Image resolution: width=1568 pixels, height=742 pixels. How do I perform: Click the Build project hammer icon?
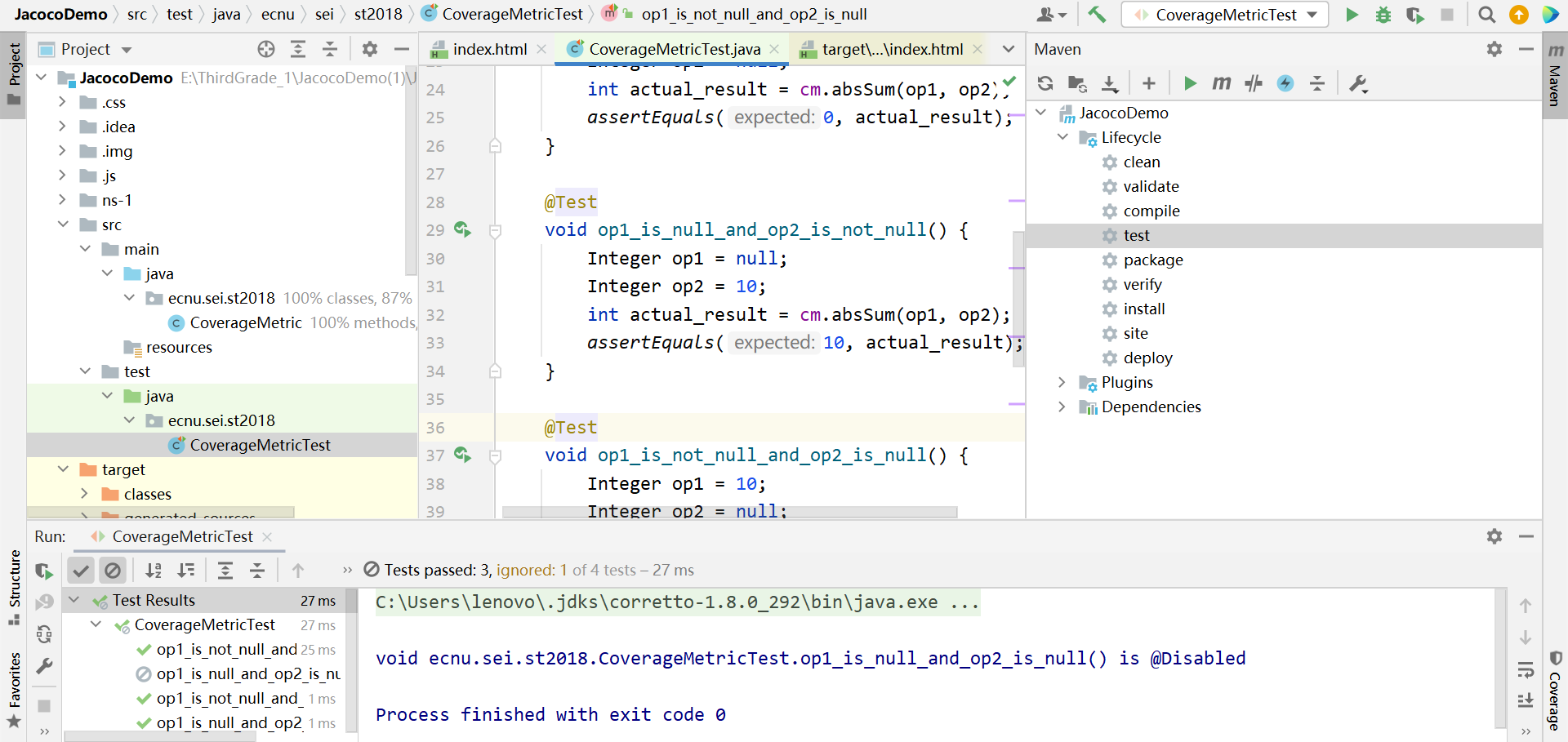tap(1097, 14)
